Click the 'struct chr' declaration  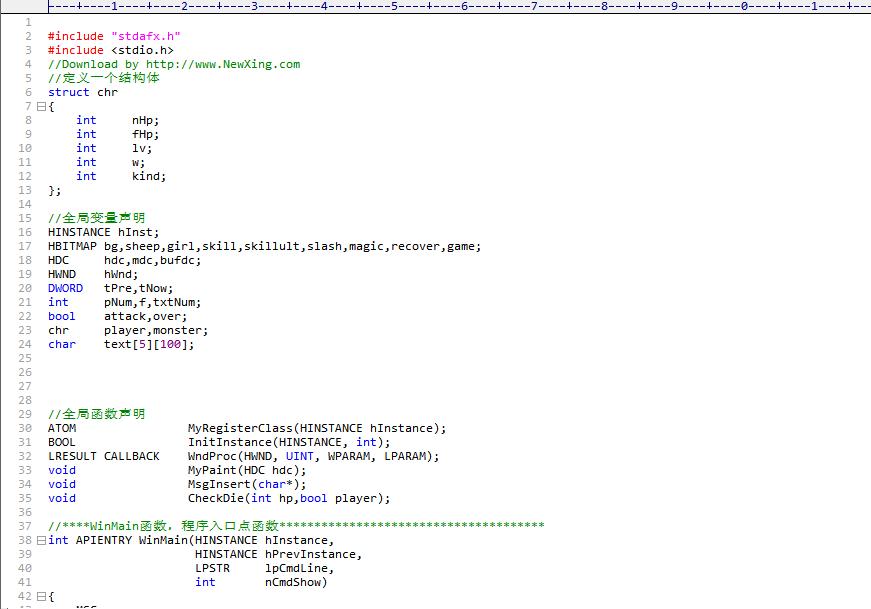click(x=83, y=92)
